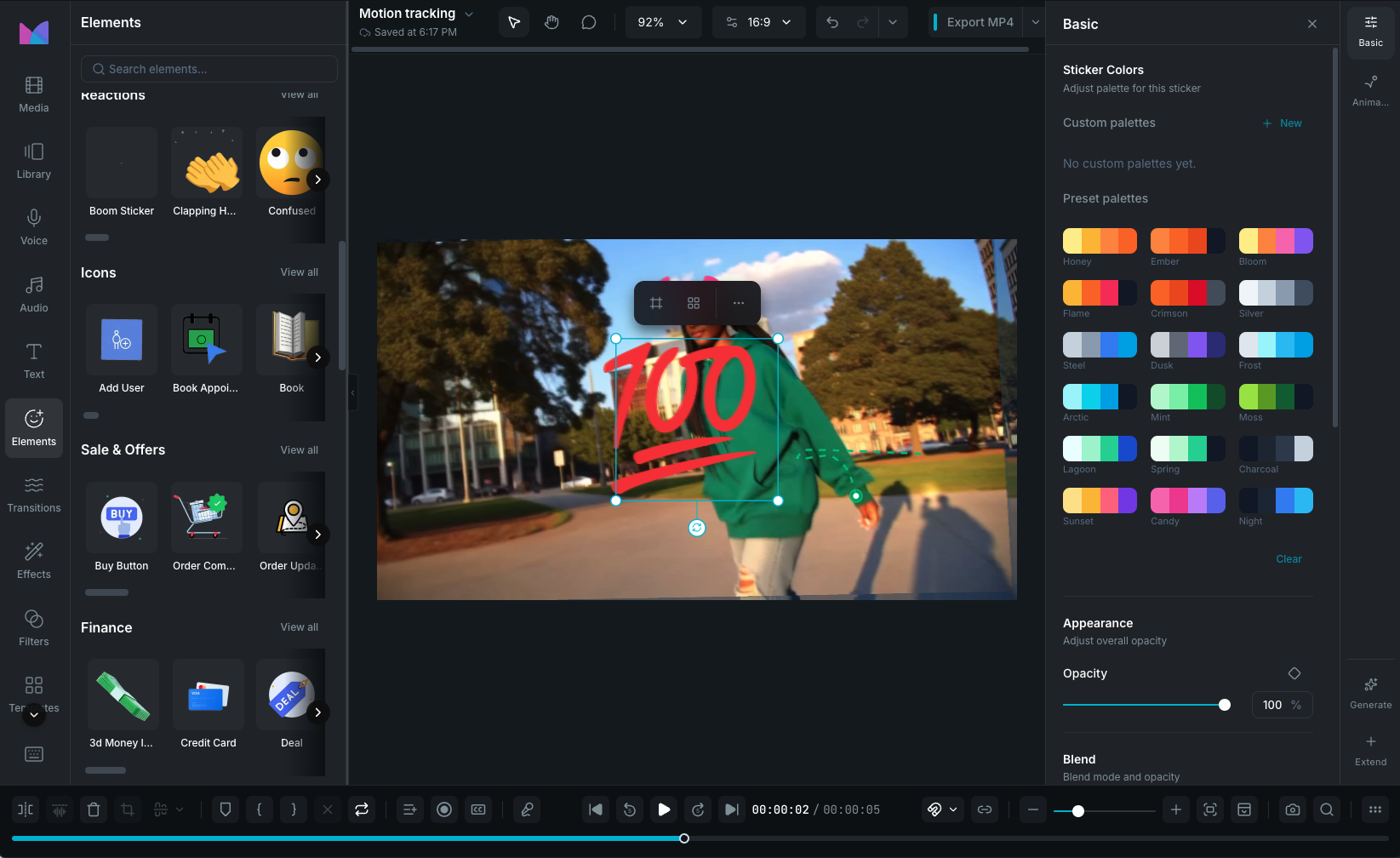Open the comment tool in top toolbar

[588, 22]
